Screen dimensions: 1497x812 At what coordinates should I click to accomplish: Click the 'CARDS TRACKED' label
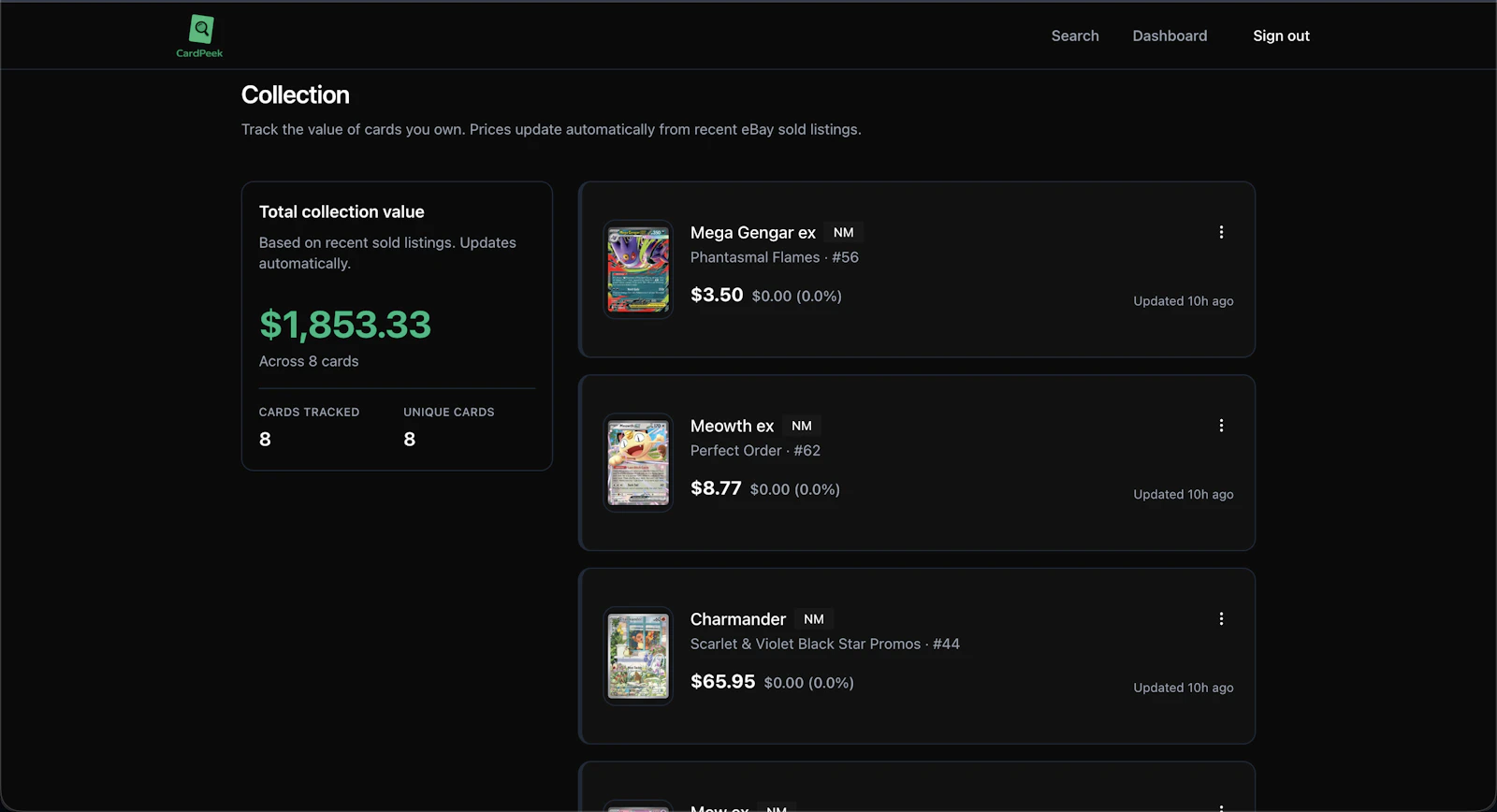pyautogui.click(x=309, y=413)
